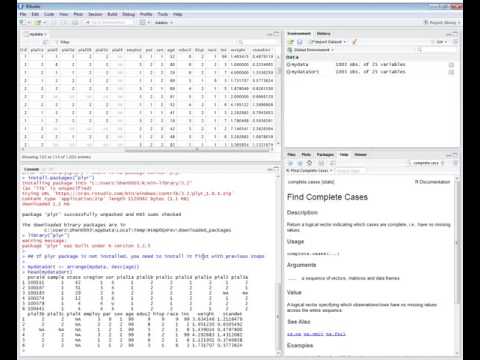Open the View menu

[63, 14]
